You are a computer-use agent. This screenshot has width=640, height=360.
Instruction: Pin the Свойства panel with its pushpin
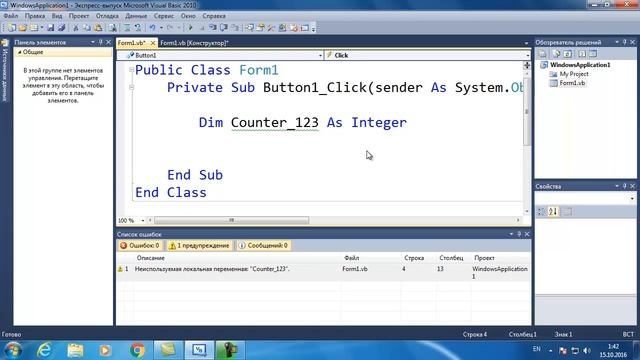624,186
